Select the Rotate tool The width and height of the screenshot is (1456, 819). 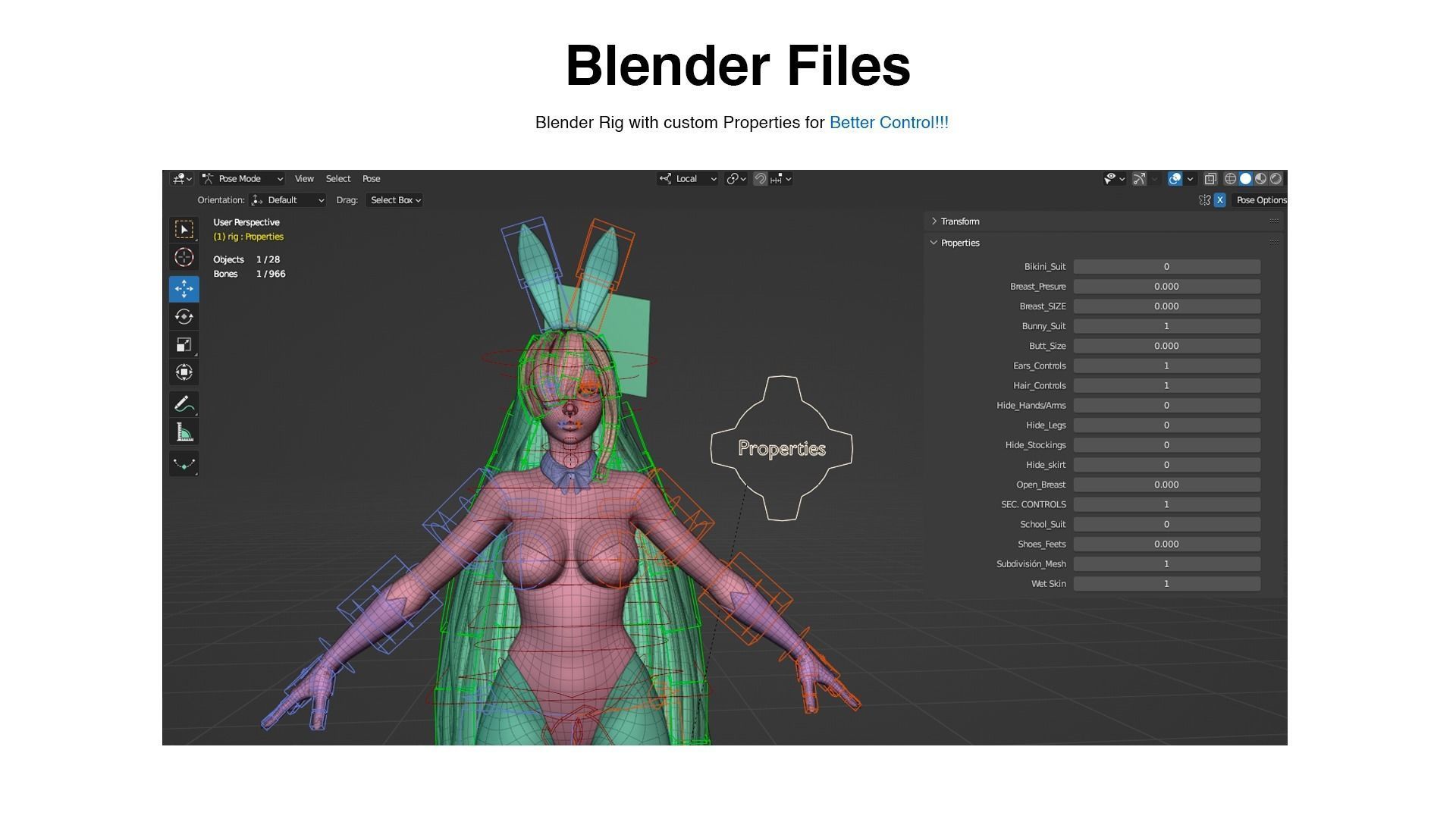pos(184,317)
